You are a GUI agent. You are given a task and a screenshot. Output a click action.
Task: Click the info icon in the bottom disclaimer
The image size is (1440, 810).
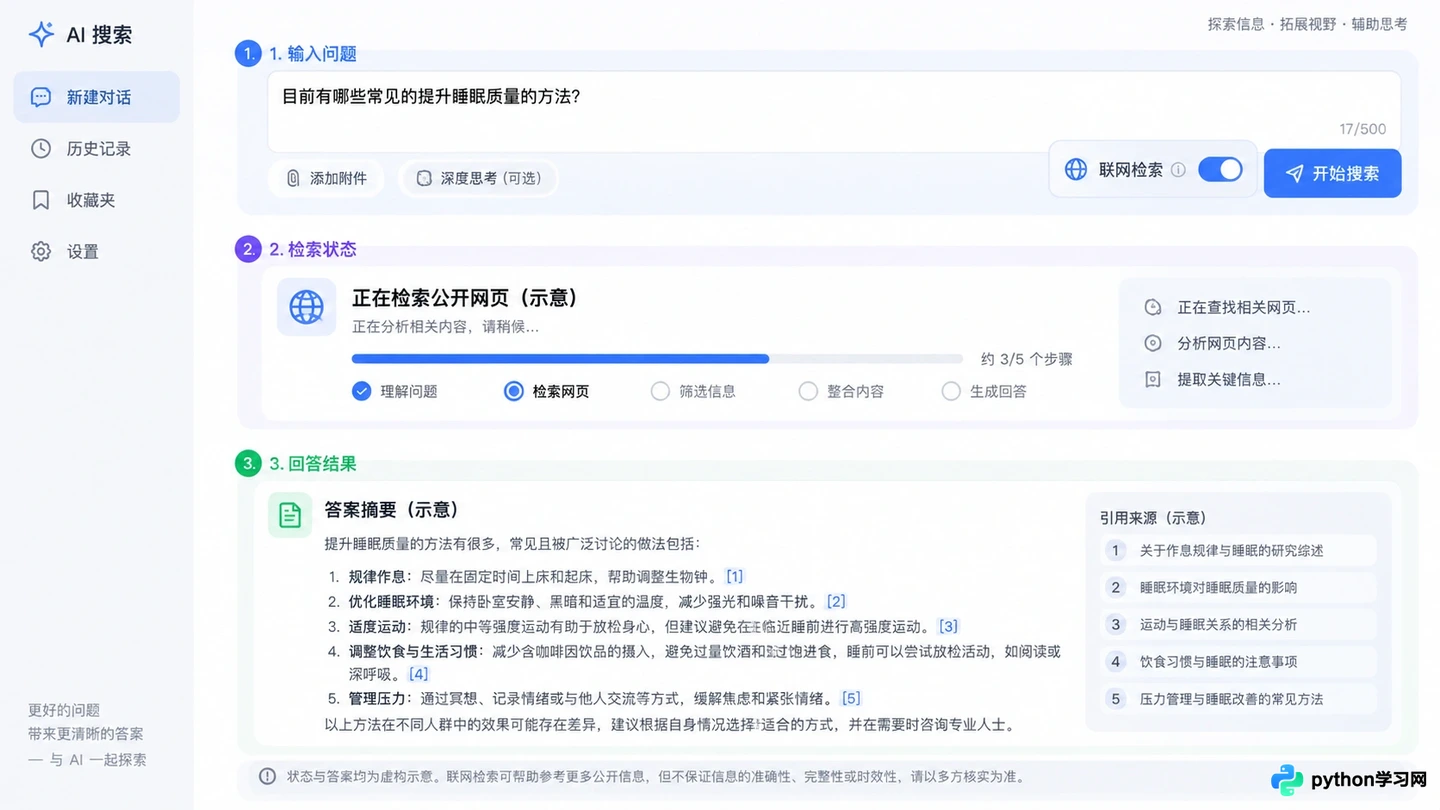(267, 776)
